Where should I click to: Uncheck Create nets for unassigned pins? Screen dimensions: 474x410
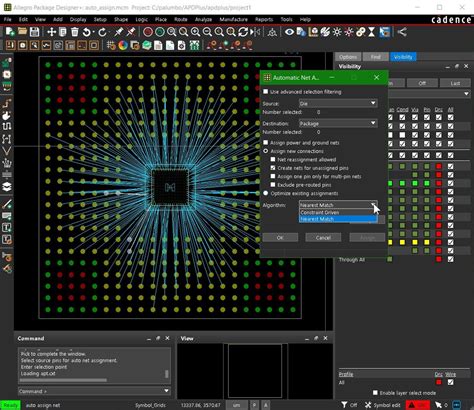click(x=273, y=168)
